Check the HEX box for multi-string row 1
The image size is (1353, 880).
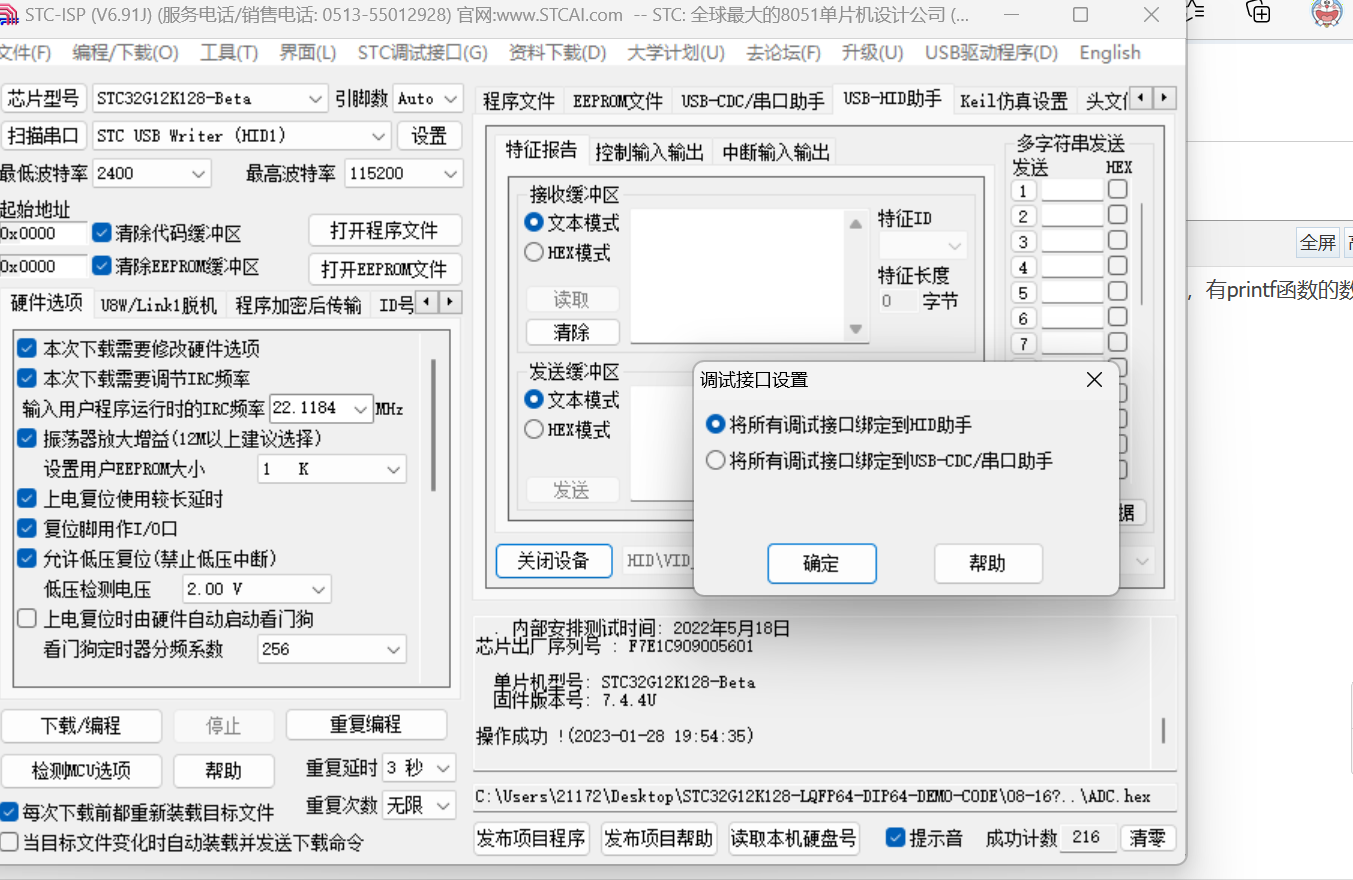[1117, 189]
